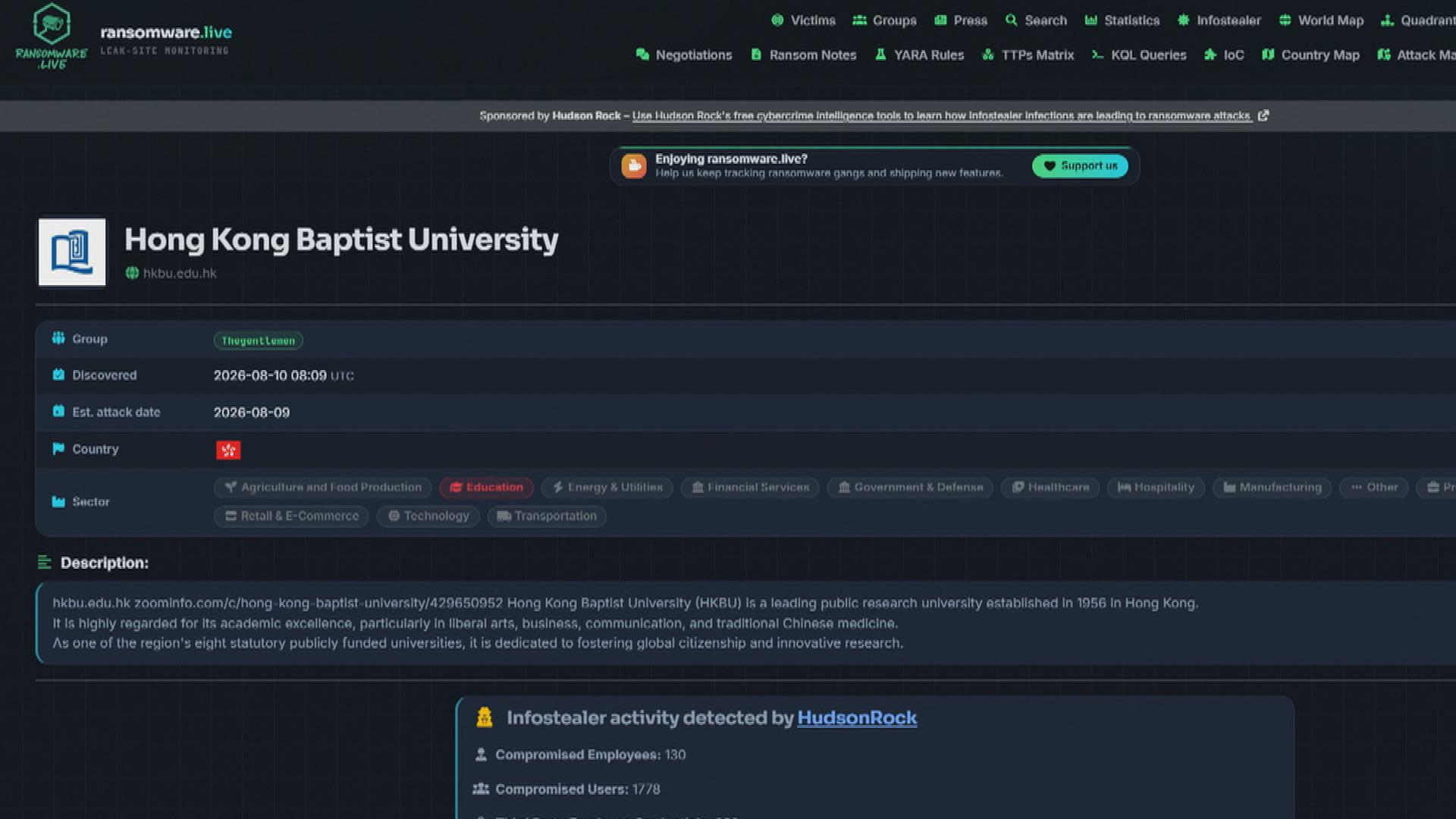Open the World Map link
Viewport: 1456px width, 819px height.
point(1321,20)
